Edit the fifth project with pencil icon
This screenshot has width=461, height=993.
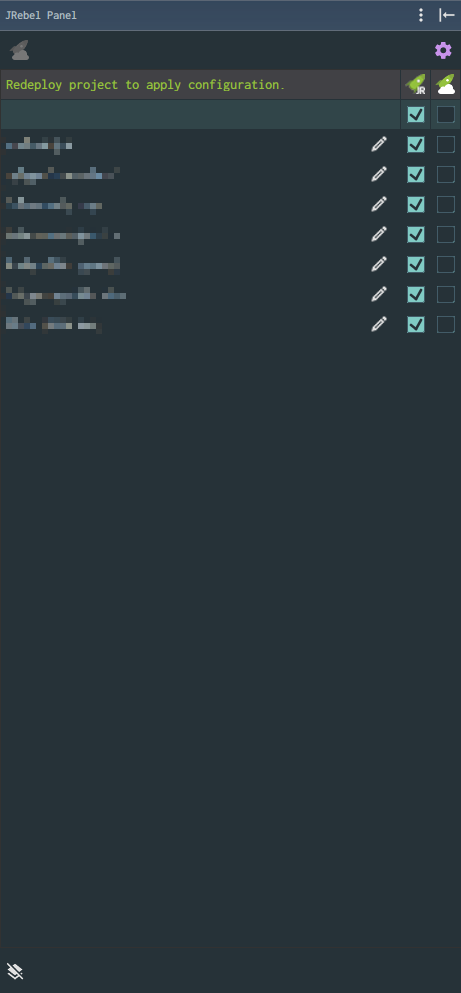click(x=379, y=264)
